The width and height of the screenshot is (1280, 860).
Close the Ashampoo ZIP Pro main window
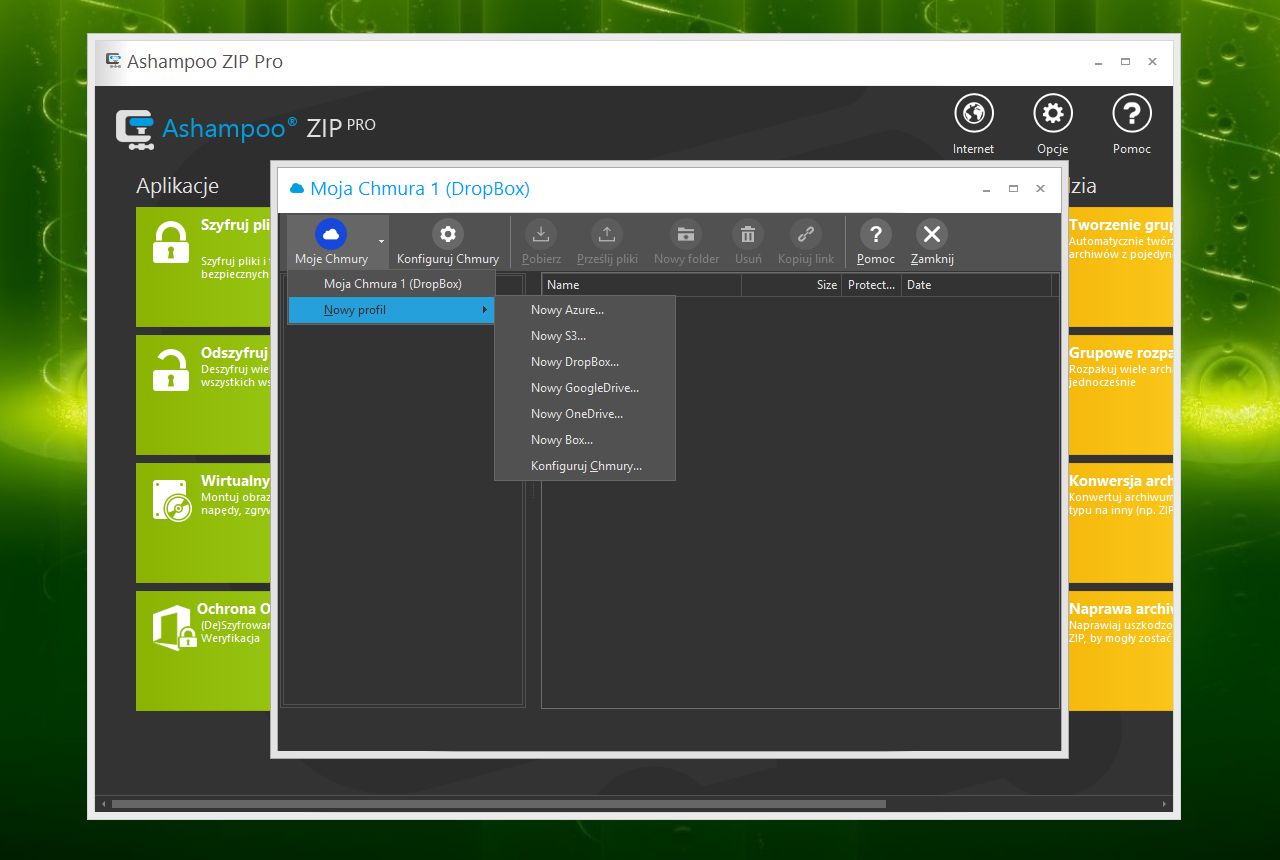point(1152,62)
